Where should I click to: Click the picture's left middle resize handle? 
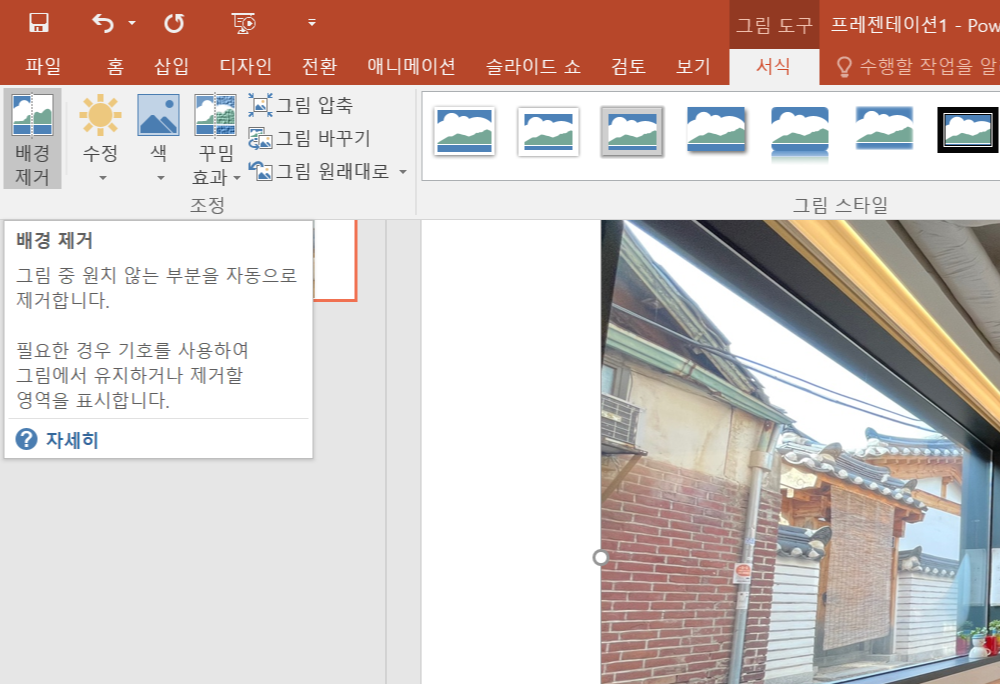[601, 558]
